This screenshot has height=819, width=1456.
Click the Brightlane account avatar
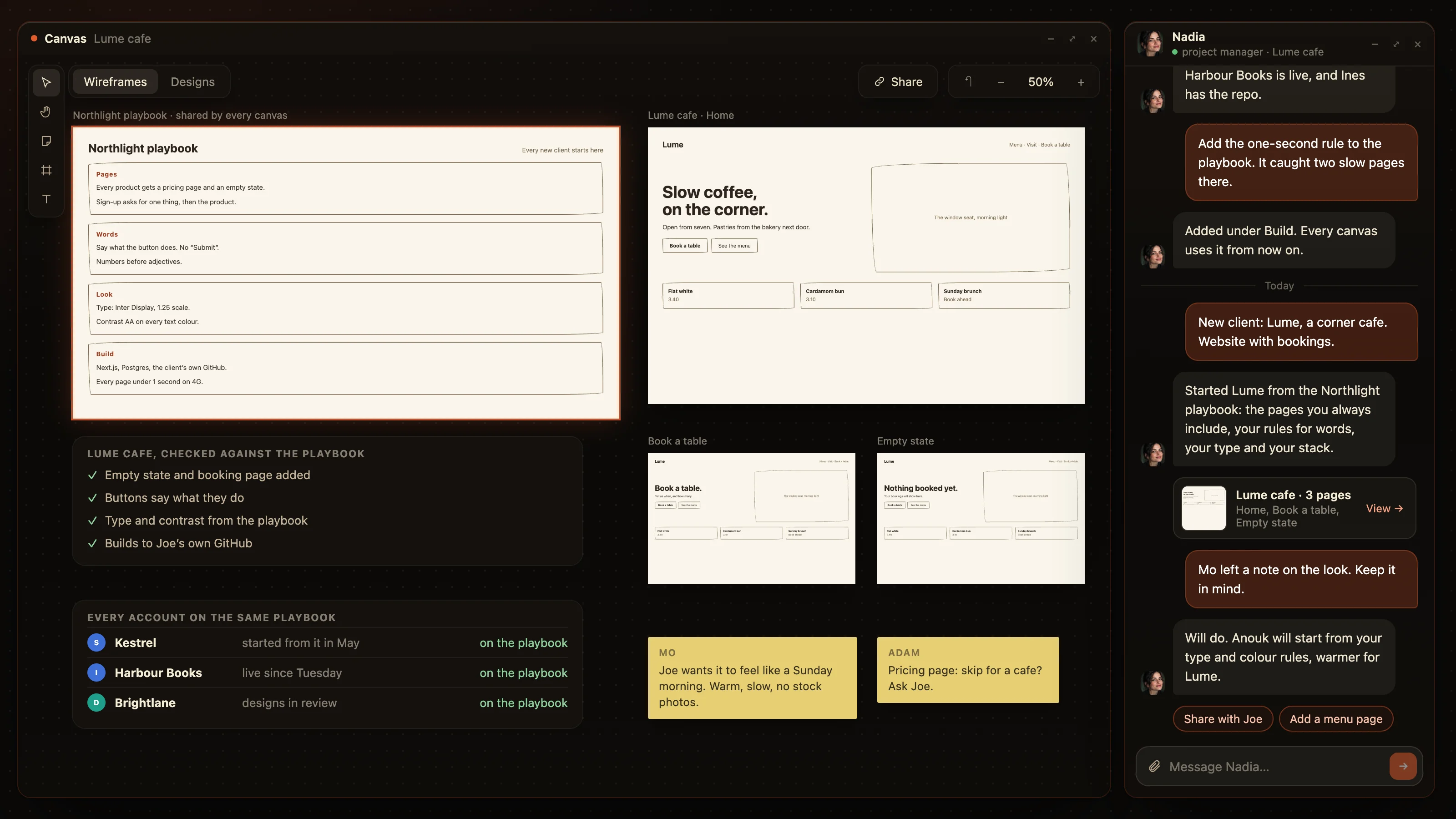[96, 703]
